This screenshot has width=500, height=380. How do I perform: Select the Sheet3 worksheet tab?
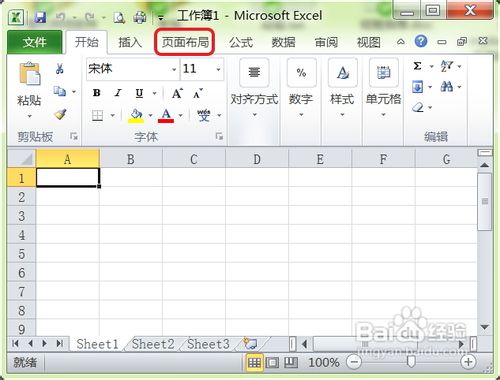point(208,344)
